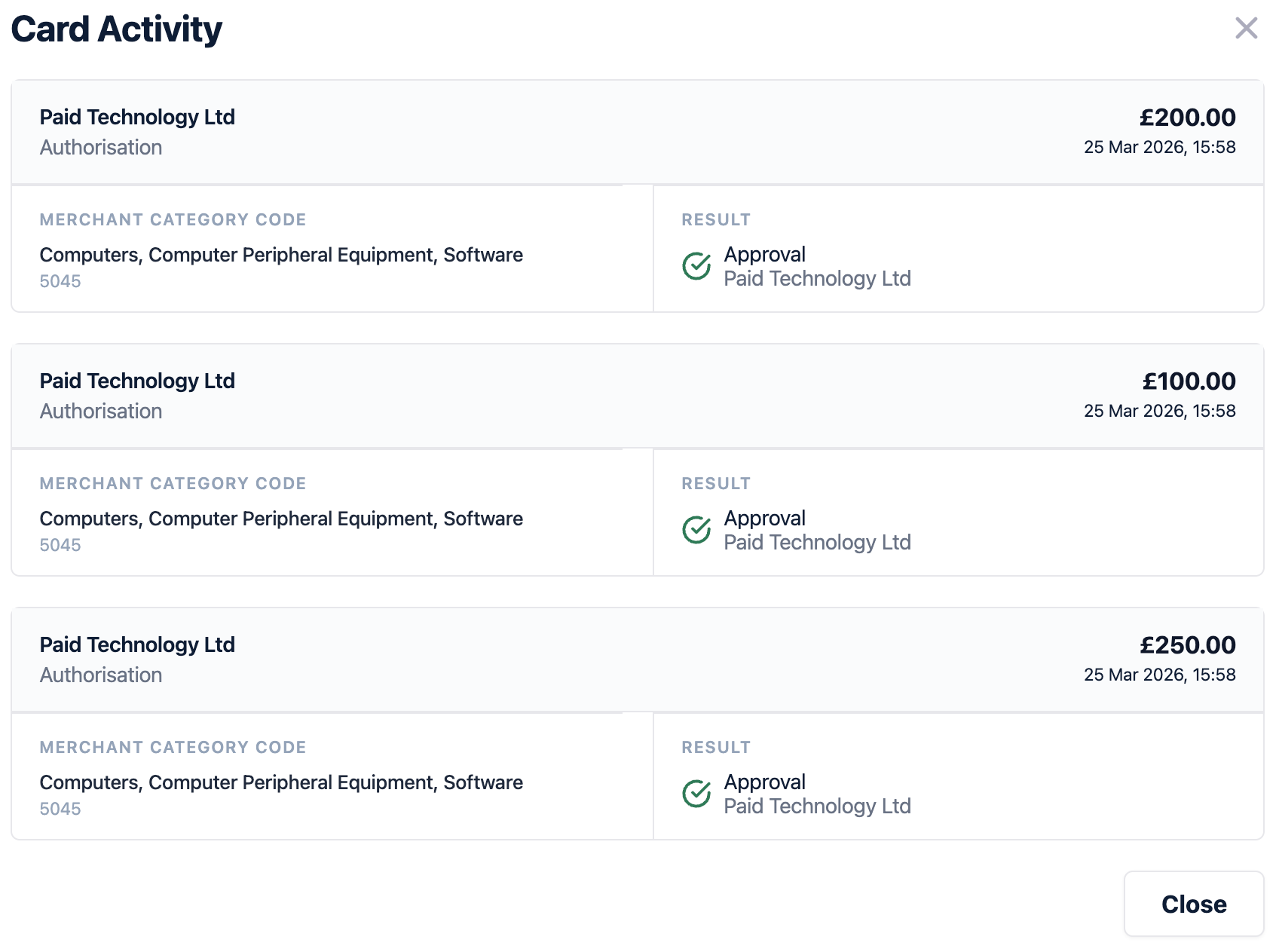Screen dimensions: 1279x952
Task: Click the green approval checkmark for £250.00 transaction
Action: click(x=696, y=794)
